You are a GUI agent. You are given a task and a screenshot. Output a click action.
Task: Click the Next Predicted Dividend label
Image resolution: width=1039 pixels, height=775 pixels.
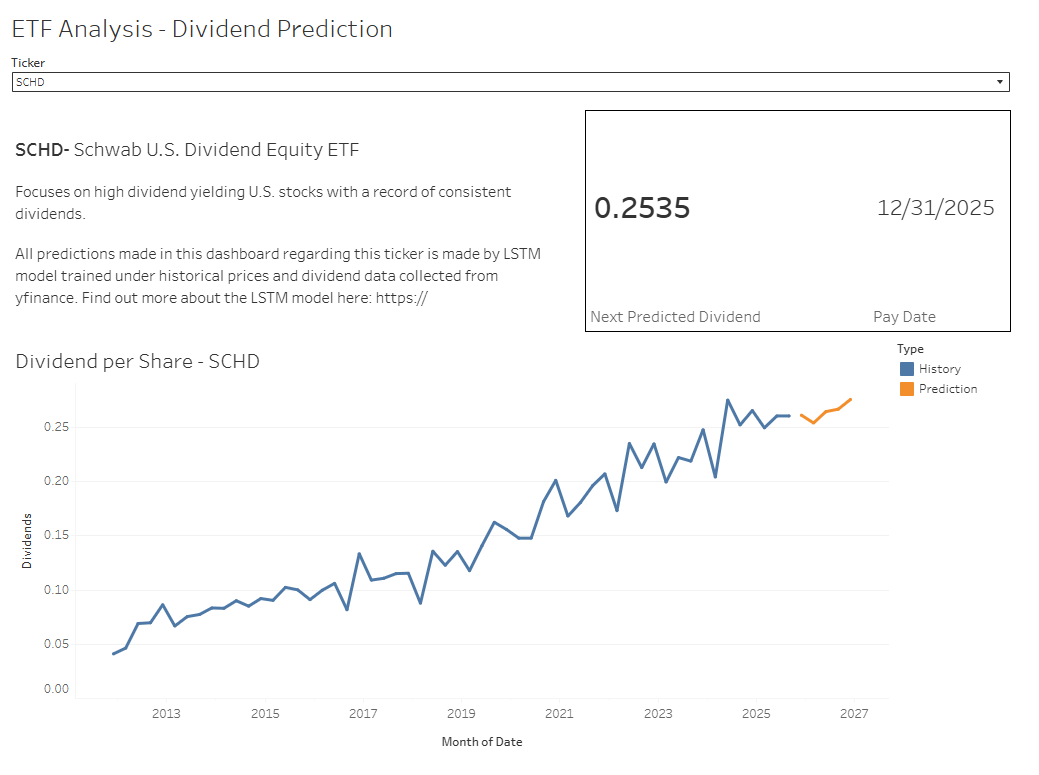[675, 316]
